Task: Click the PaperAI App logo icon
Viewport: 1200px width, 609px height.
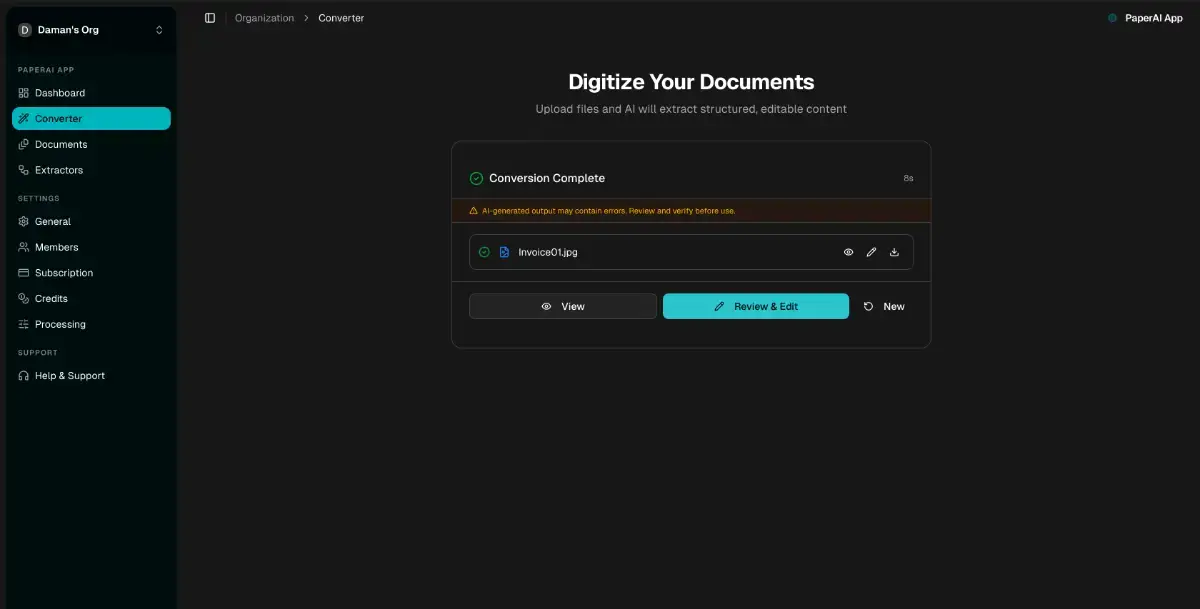Action: click(x=1112, y=18)
